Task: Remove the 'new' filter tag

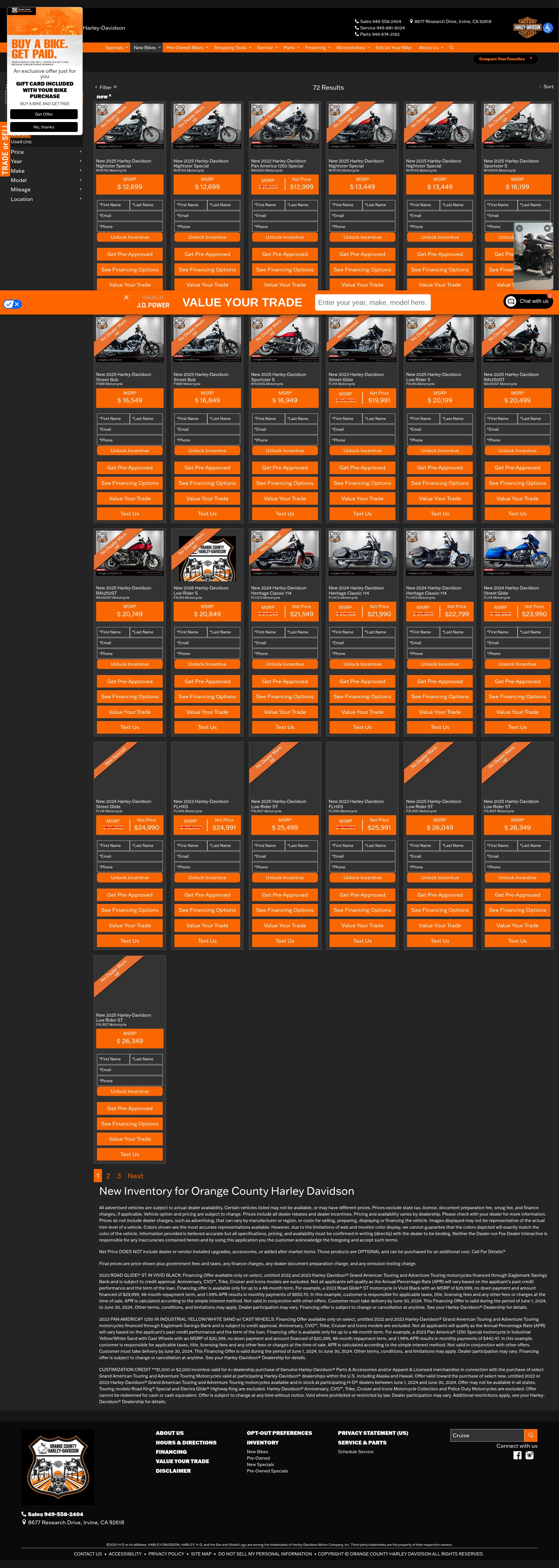Action: [110, 96]
